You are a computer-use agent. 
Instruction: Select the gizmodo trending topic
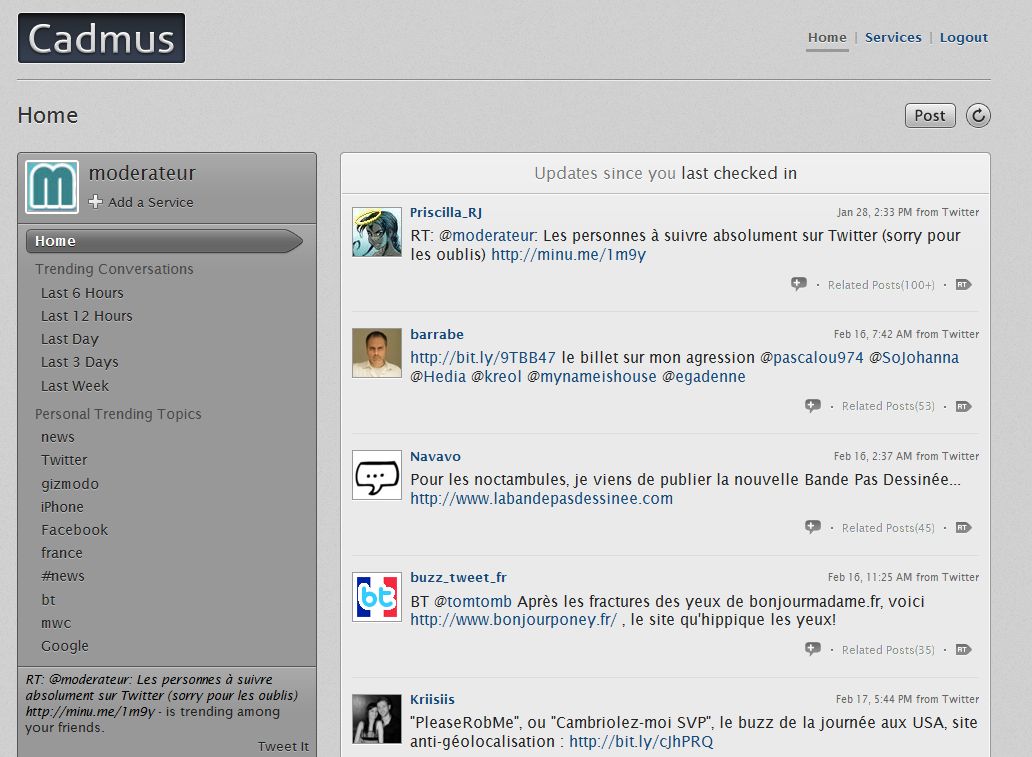(70, 484)
